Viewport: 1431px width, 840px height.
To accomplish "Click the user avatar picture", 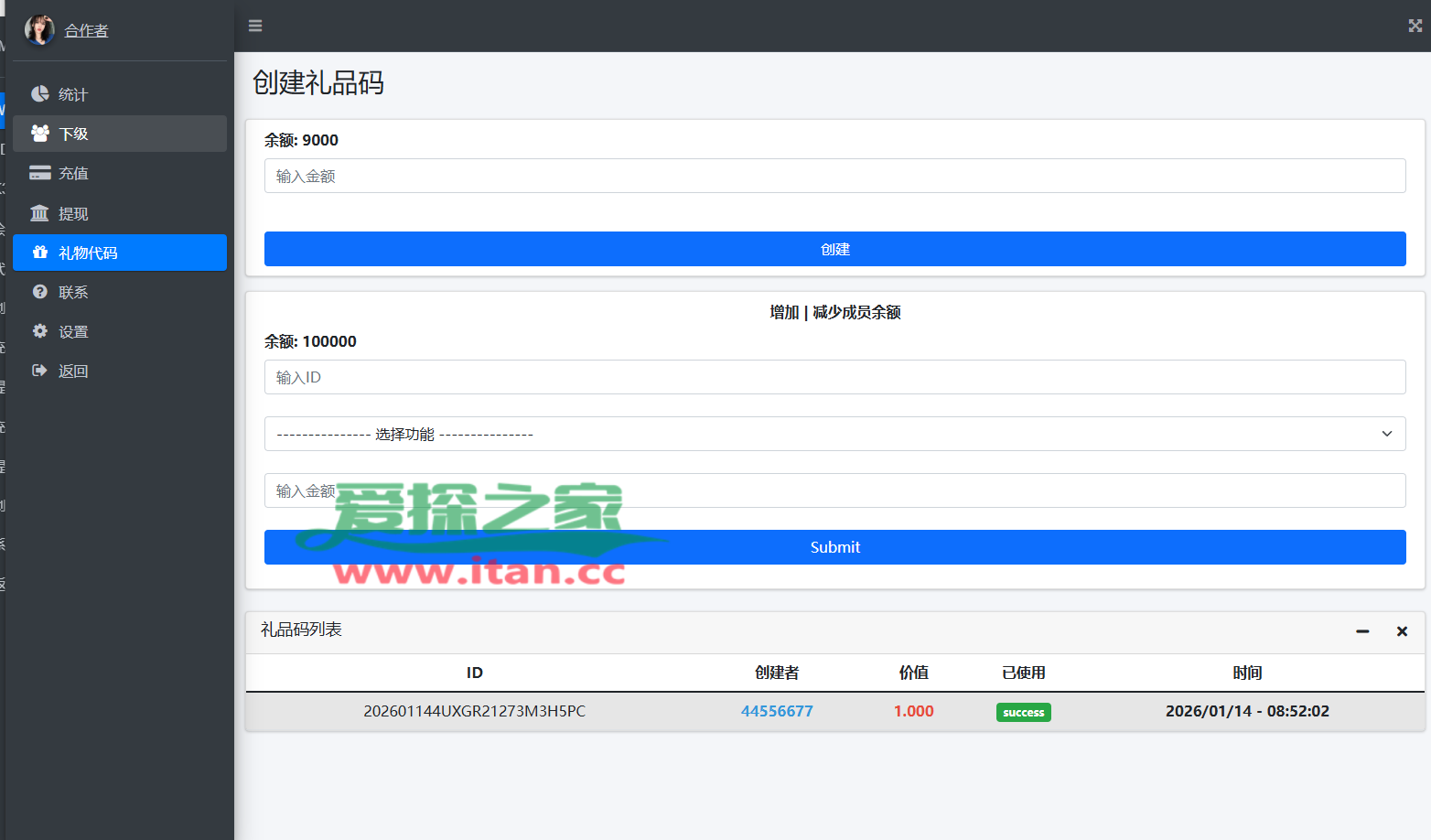I will pos(38,30).
